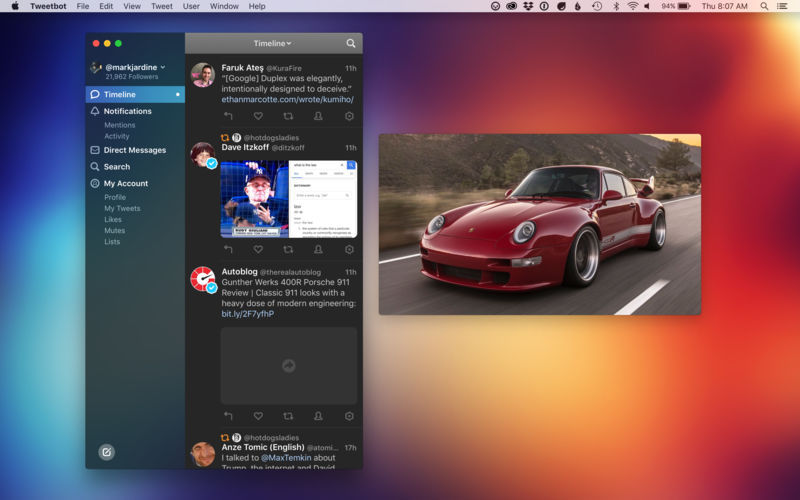This screenshot has width=800, height=500.
Task: Compose a new tweet with the compose button
Action: pos(106,452)
